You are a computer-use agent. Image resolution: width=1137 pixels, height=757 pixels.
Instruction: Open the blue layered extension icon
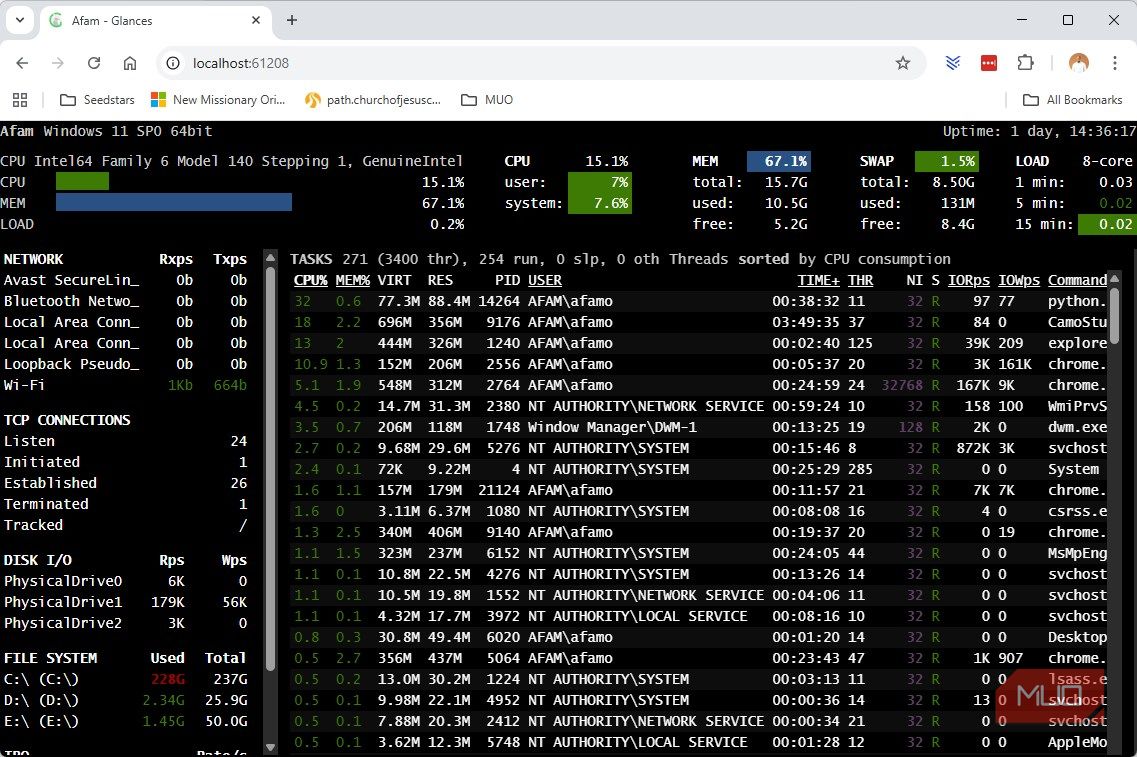tap(953, 63)
